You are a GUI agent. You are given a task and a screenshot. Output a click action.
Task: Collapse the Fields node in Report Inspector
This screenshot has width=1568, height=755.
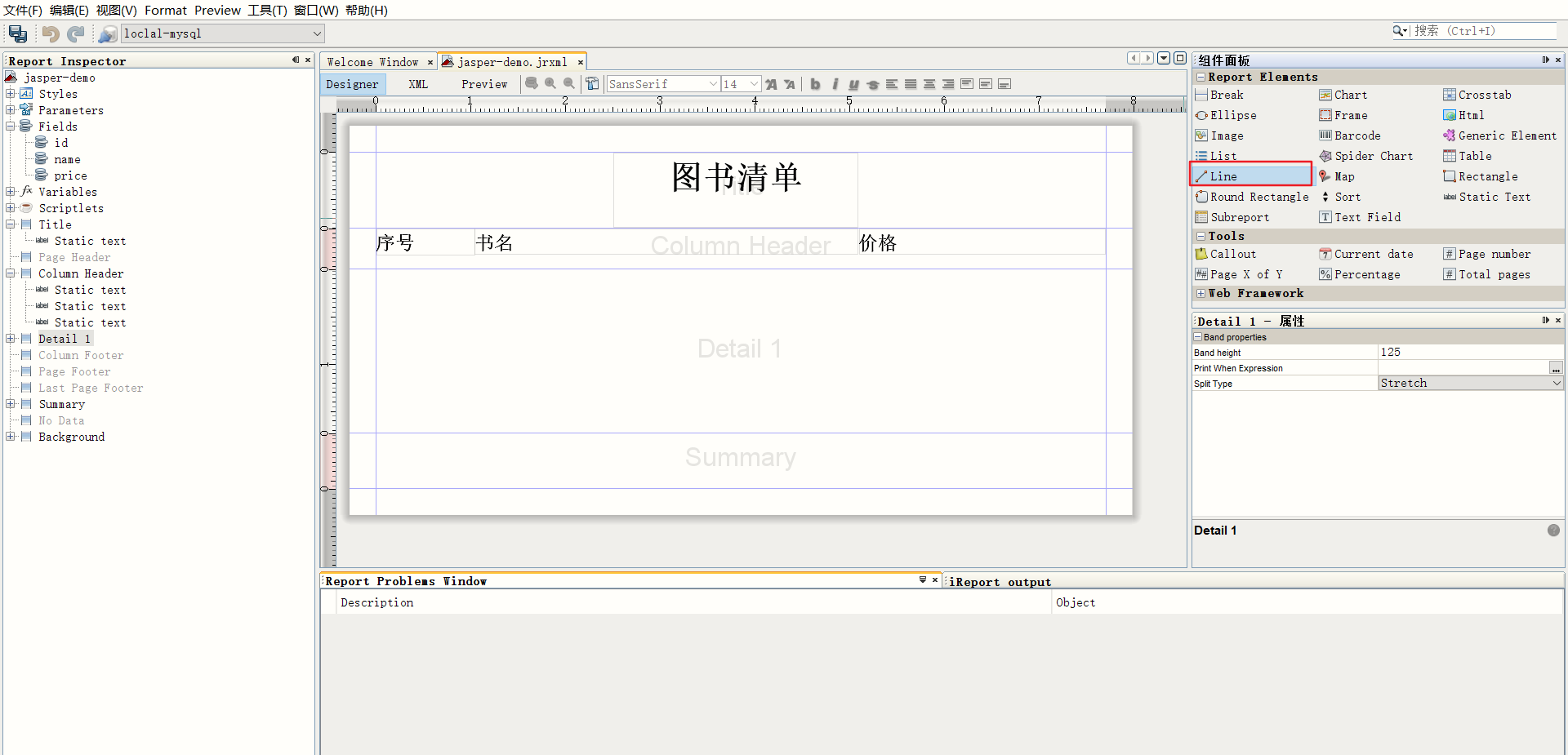[x=11, y=127]
